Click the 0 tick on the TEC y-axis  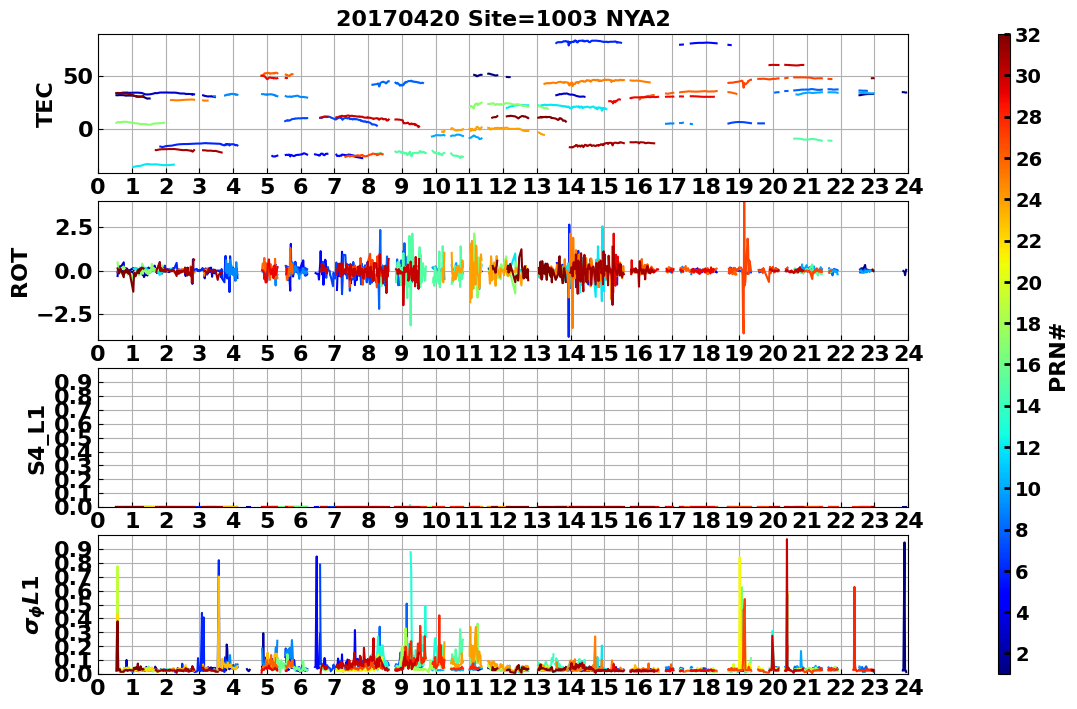(85, 129)
